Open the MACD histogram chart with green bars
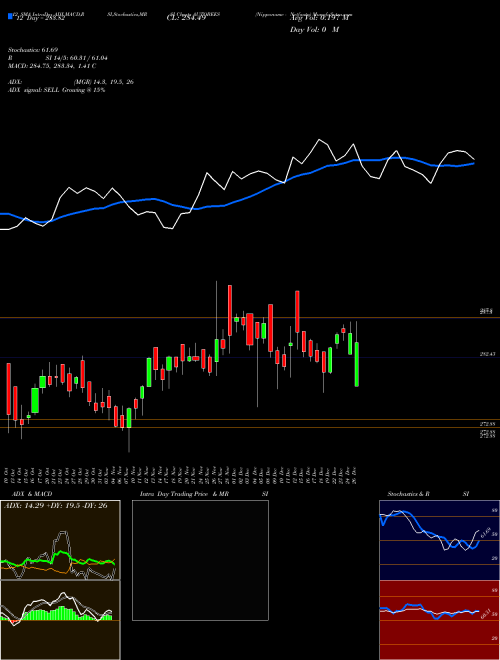Viewport: 500px width, 660px height. [60, 620]
